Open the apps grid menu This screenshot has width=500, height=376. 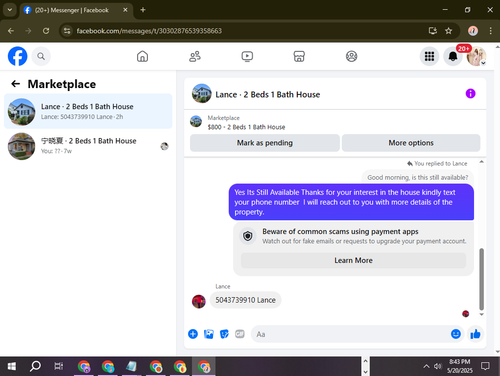click(x=429, y=56)
